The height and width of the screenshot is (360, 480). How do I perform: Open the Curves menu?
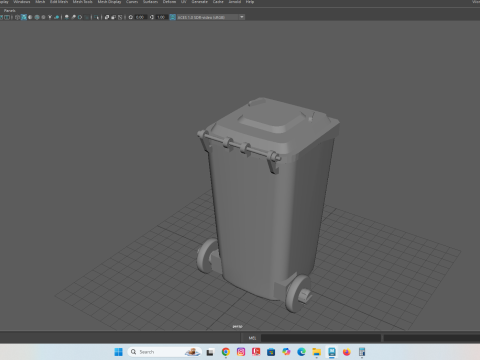(132, 2)
